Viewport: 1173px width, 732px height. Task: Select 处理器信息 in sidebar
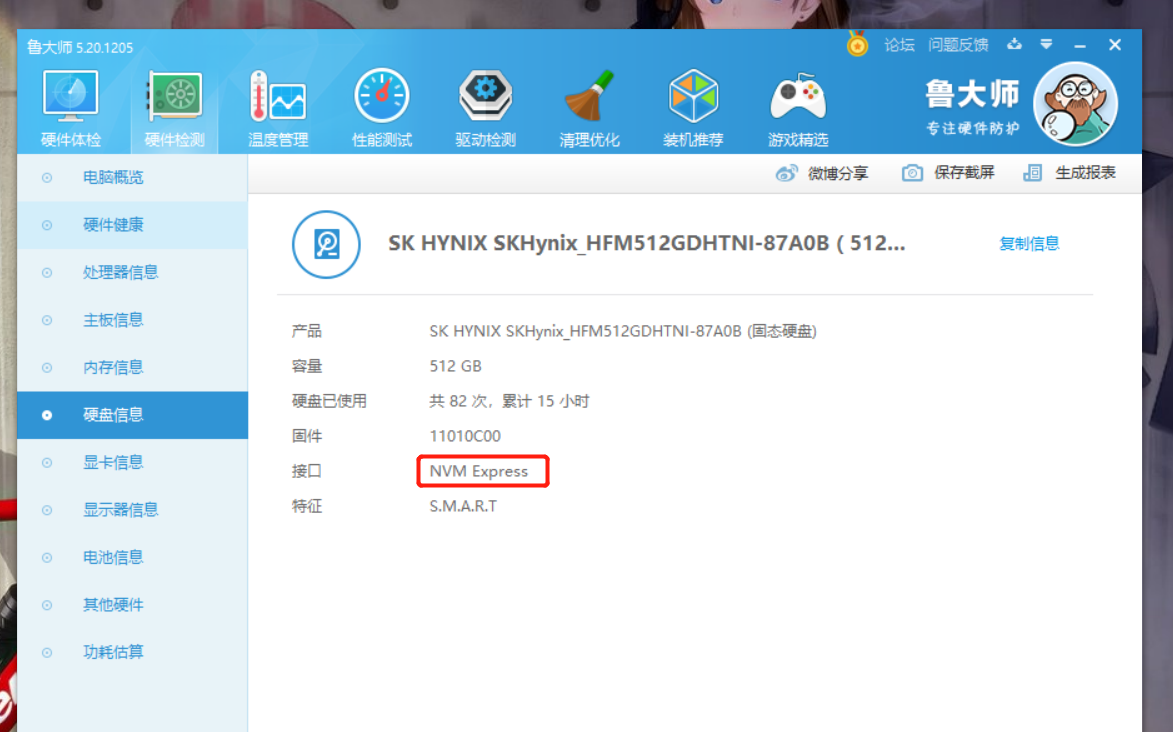tap(132, 272)
